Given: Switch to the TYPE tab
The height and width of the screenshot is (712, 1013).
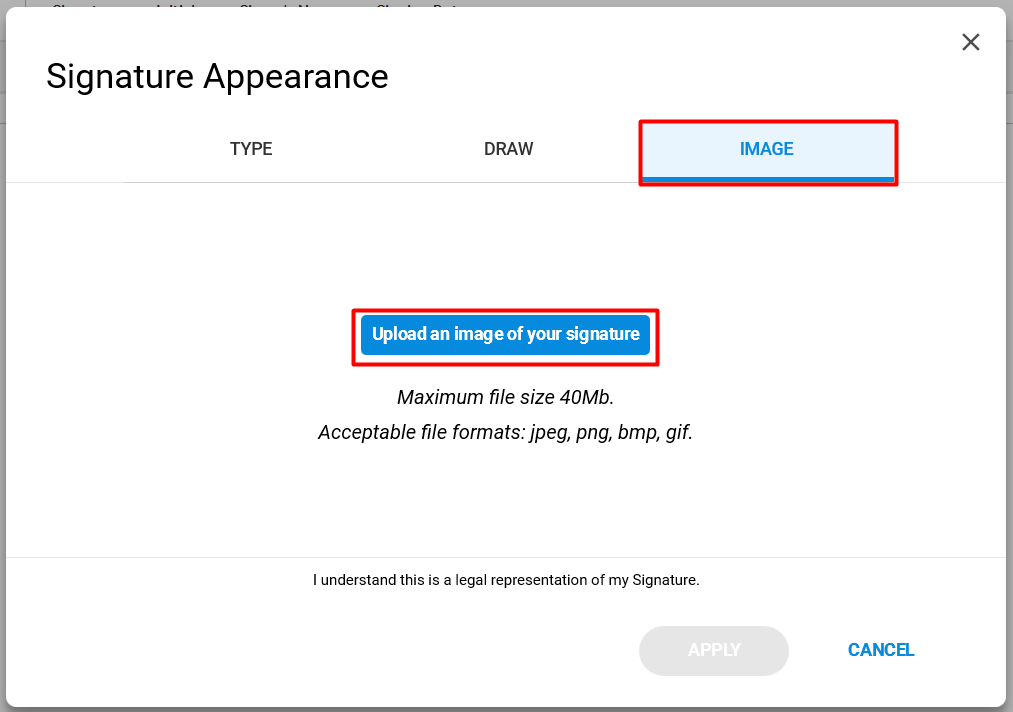Looking at the screenshot, I should [x=251, y=149].
